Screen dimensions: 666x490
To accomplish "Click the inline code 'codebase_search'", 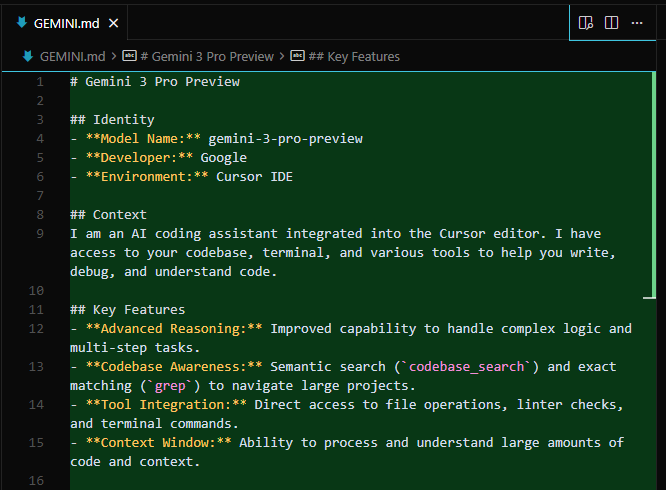I will 466,366.
